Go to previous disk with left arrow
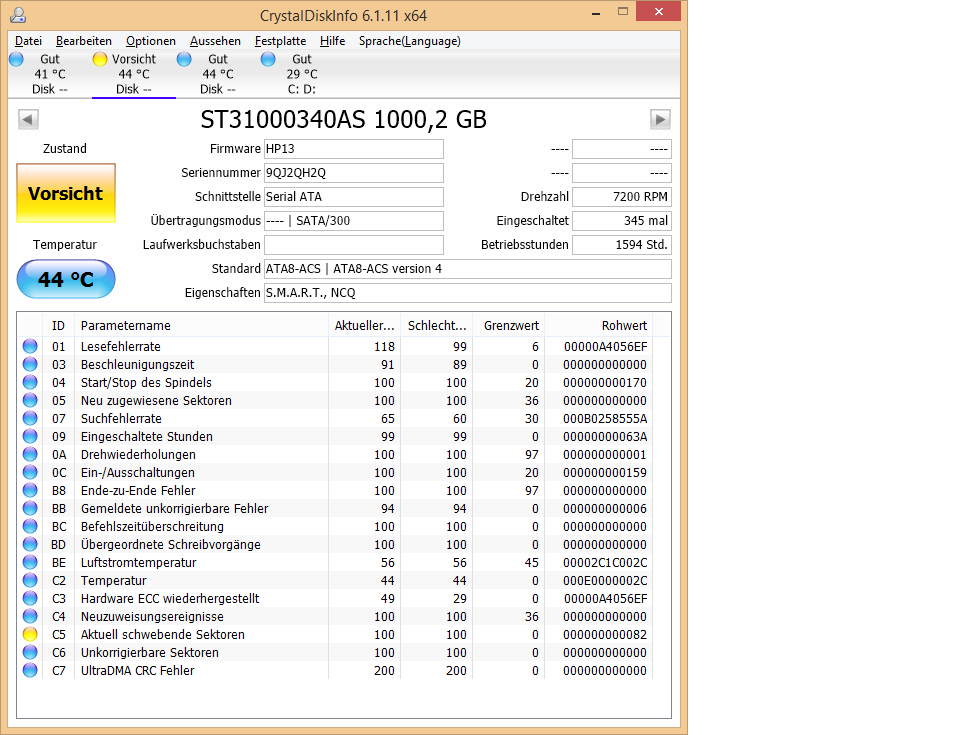 point(28,119)
